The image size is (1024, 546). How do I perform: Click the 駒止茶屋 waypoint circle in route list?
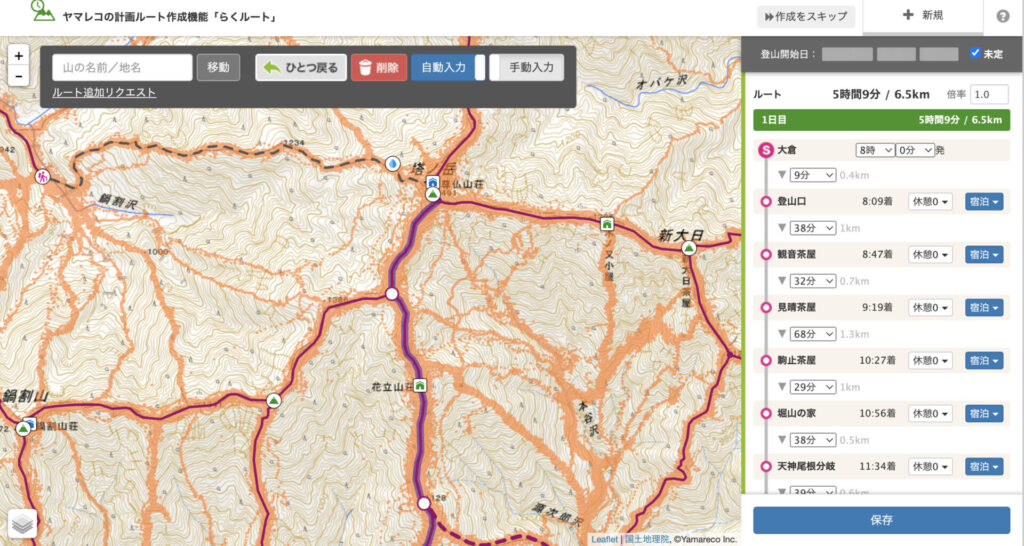(766, 361)
